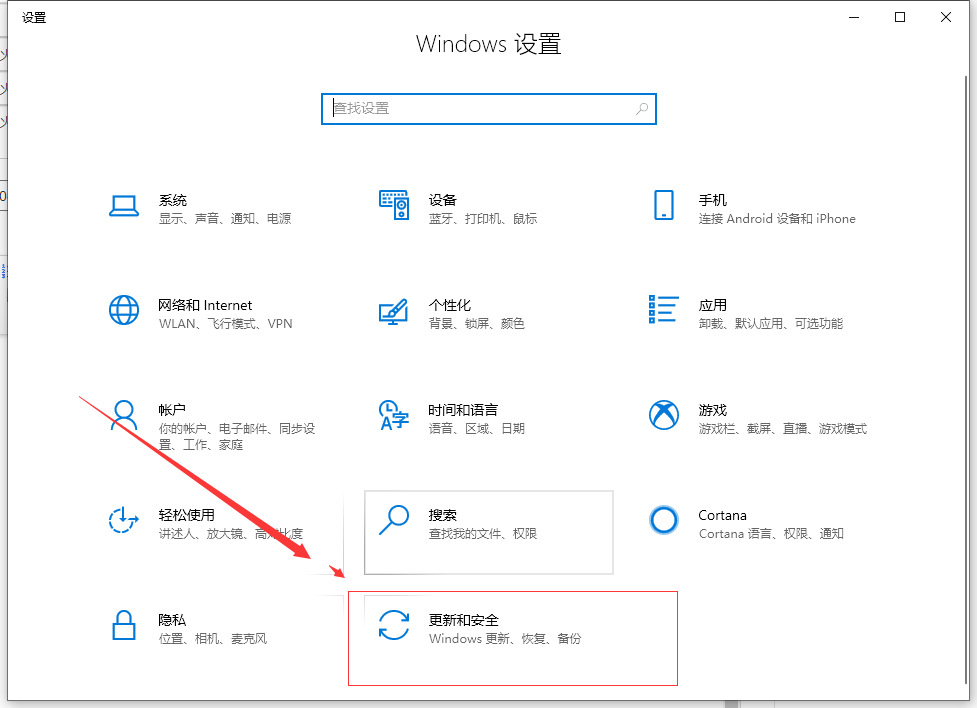The height and width of the screenshot is (708, 977).
Task: Open 网络和 Internet settings title
Action: [205, 305]
